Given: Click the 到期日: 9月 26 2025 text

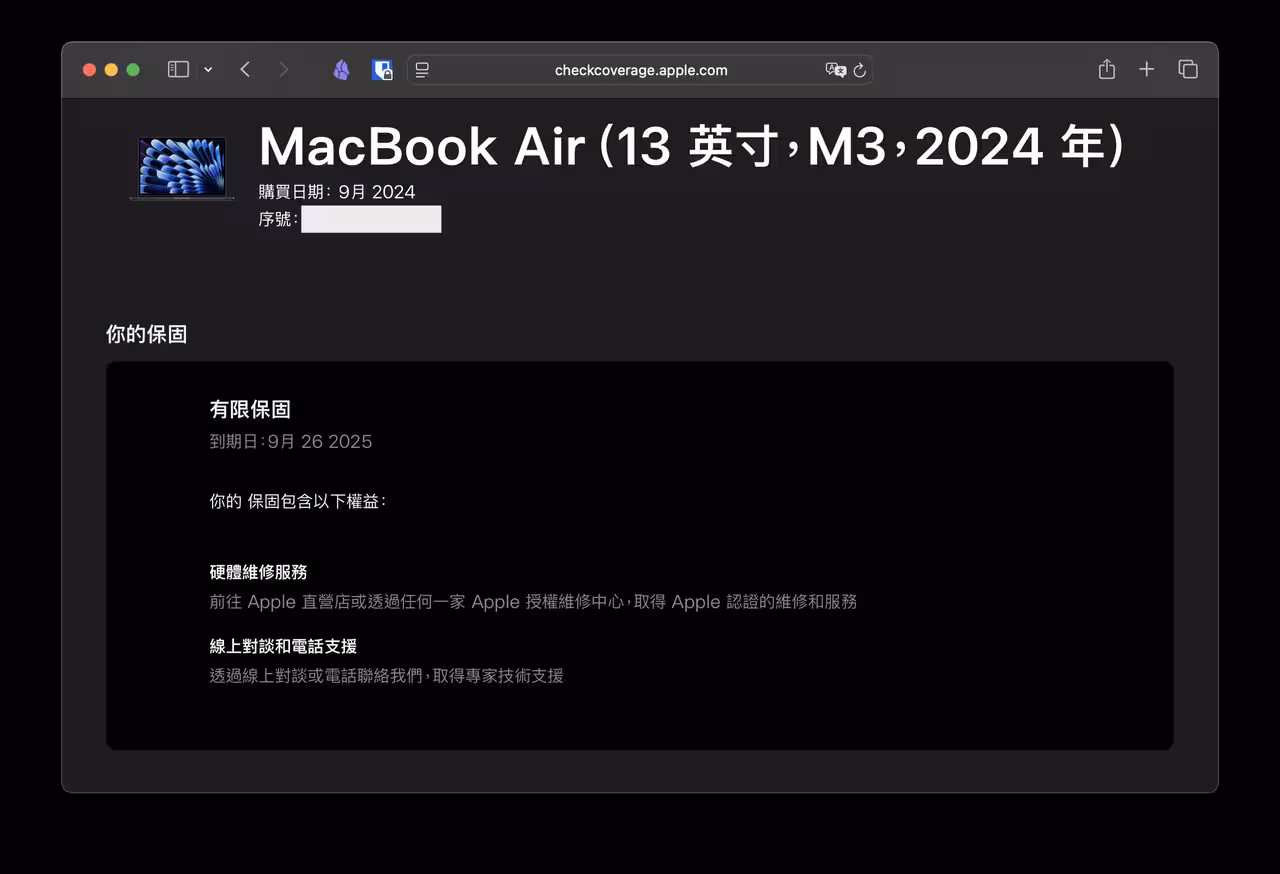Looking at the screenshot, I should pos(291,441).
